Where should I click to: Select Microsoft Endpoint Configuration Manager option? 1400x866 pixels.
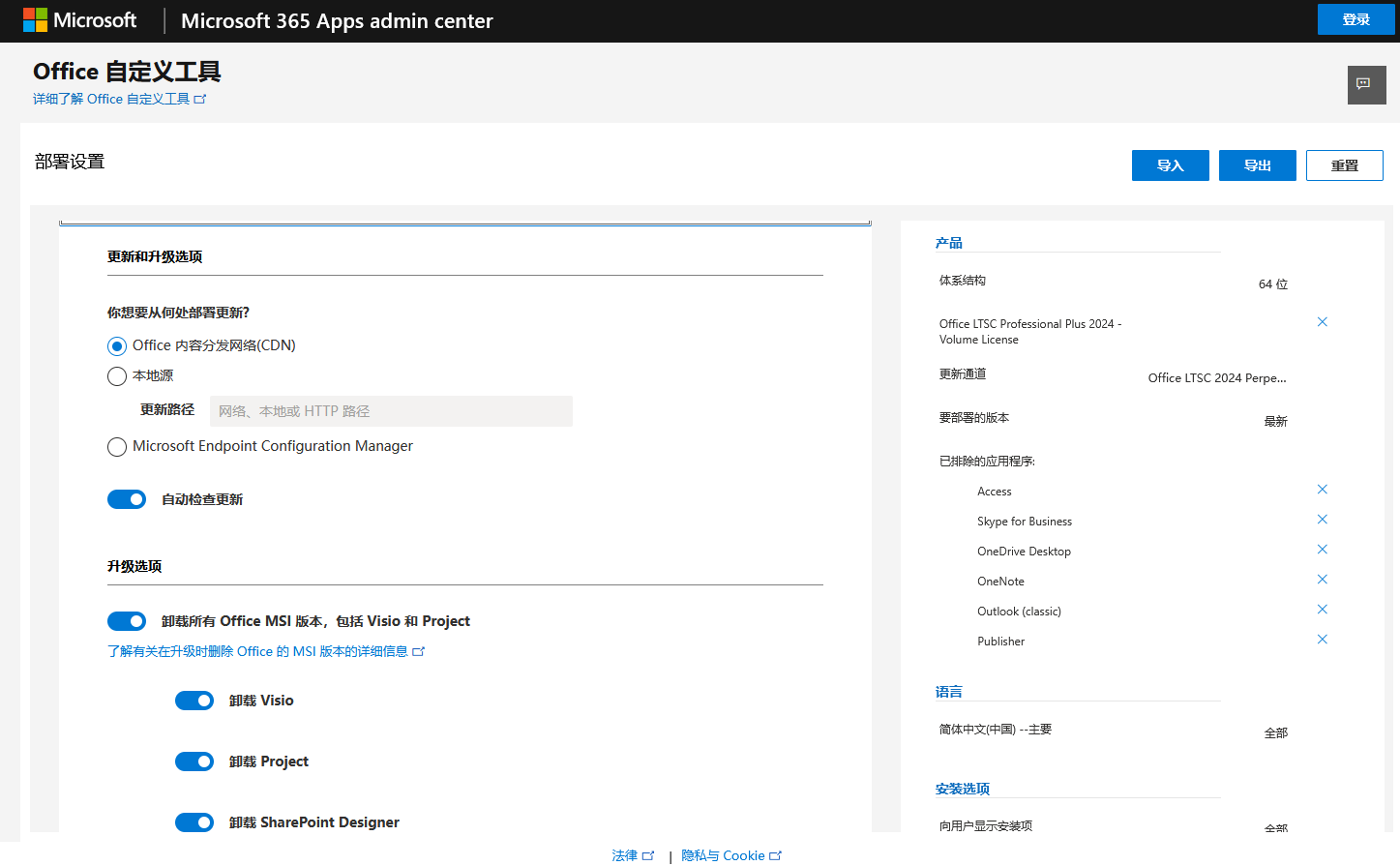117,447
